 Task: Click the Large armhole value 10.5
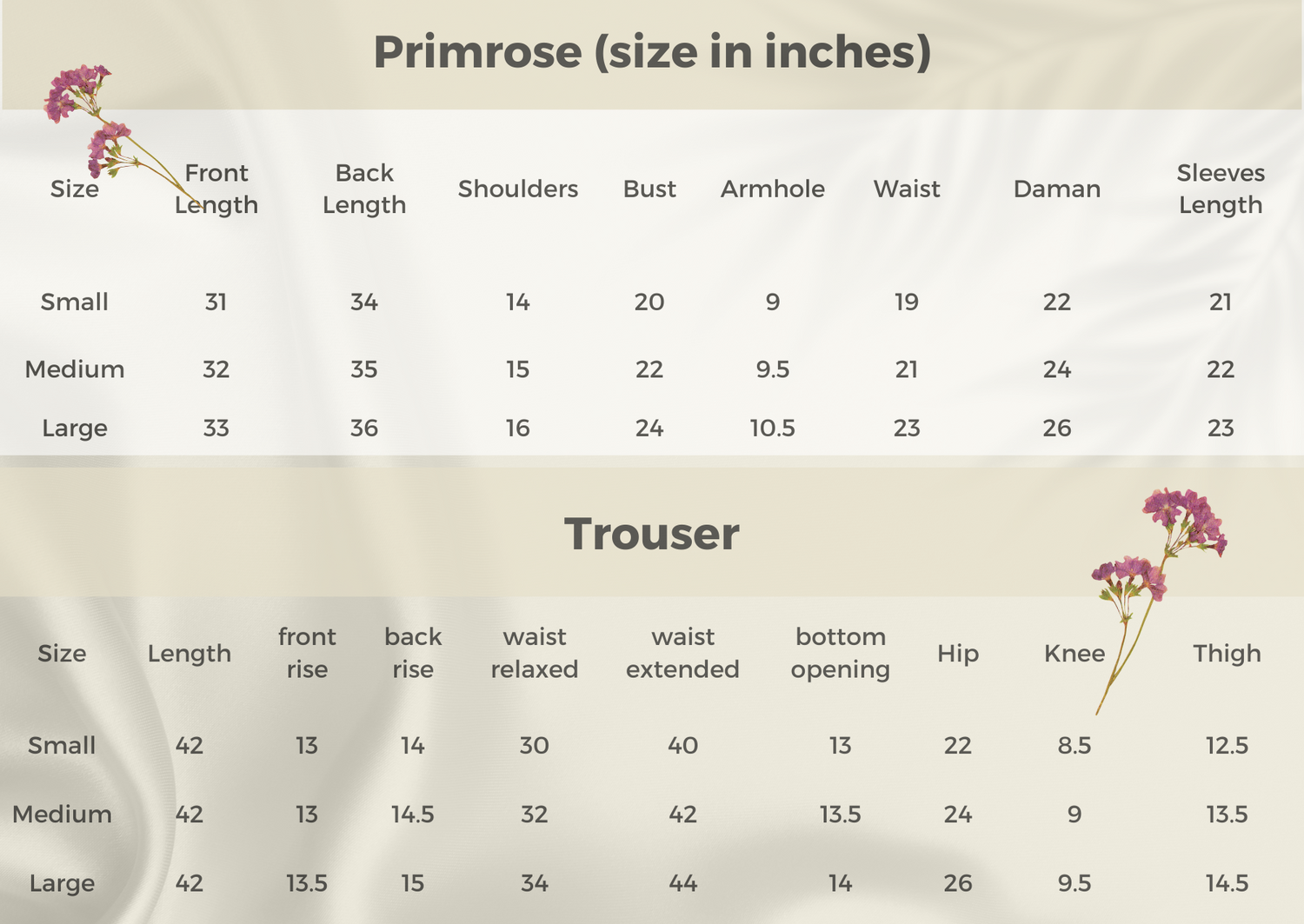(772, 428)
